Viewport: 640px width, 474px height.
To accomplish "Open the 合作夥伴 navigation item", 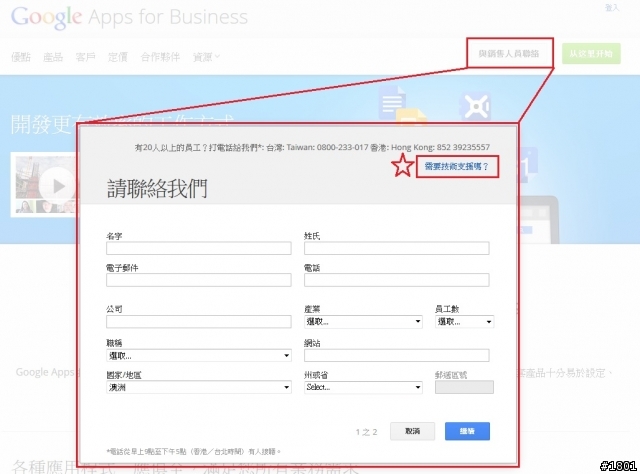I will pyautogui.click(x=160, y=57).
